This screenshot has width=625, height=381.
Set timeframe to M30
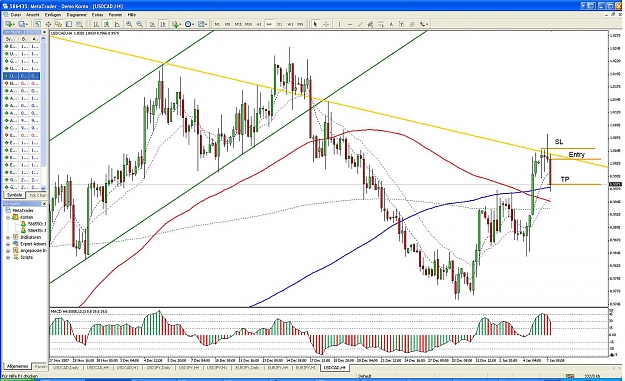(248, 24)
